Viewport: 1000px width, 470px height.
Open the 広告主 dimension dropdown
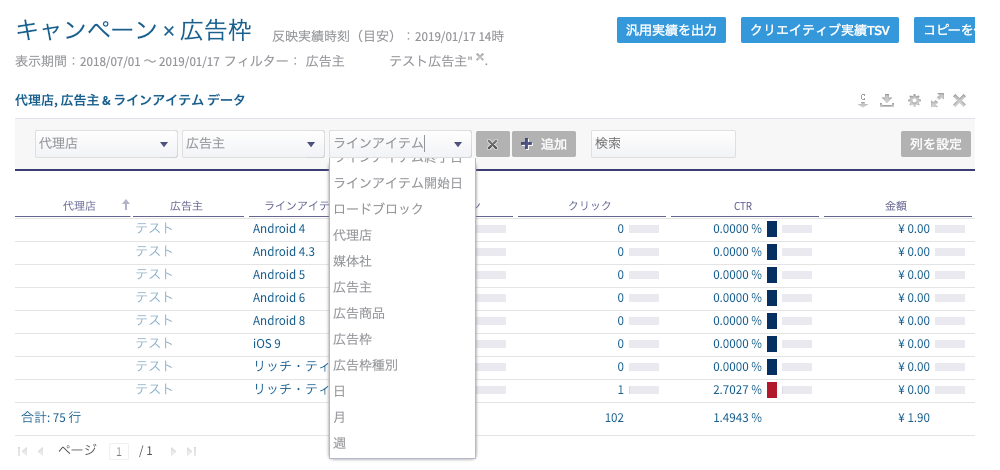coord(253,144)
